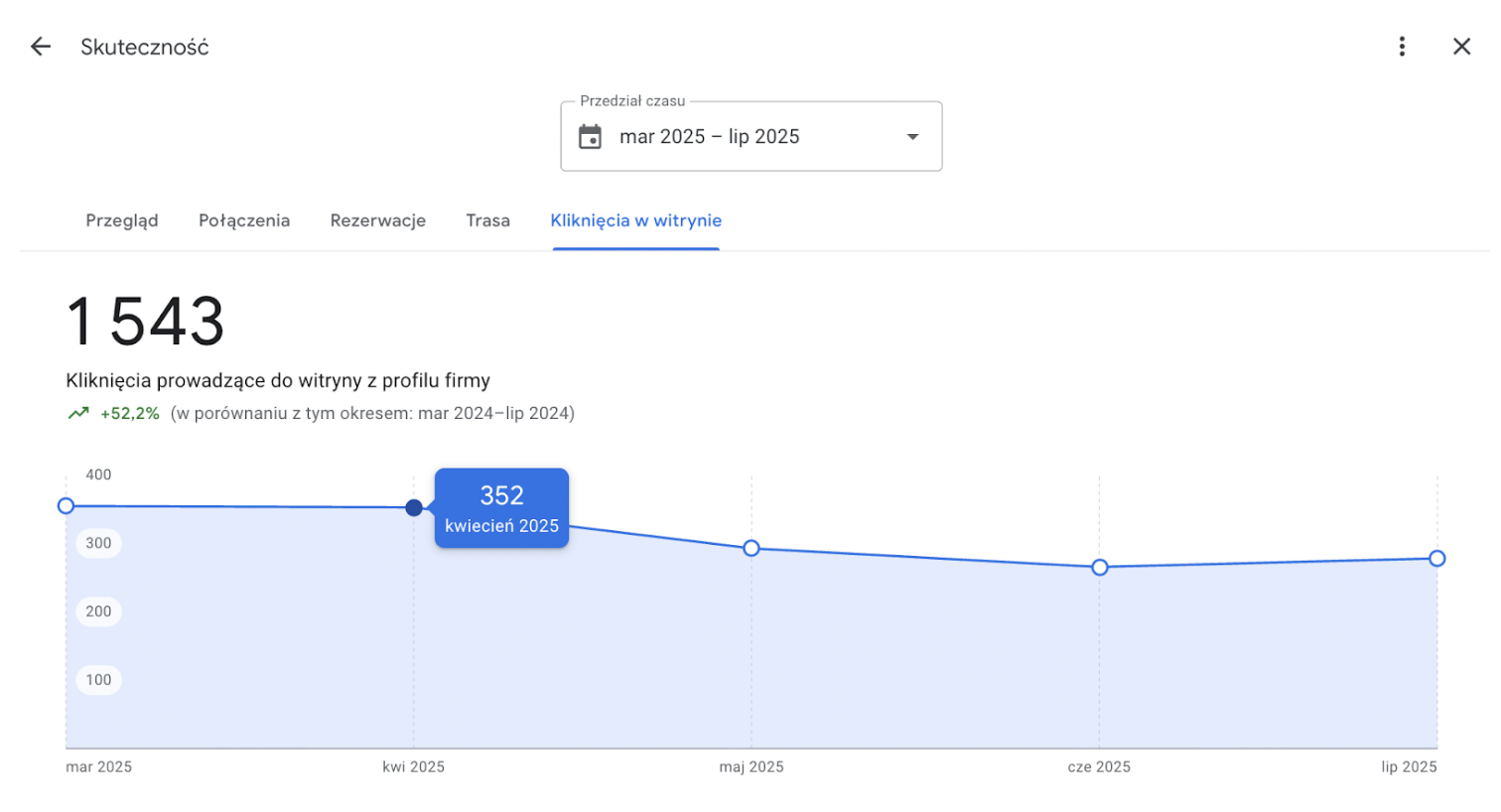
Task: Click the green upward trend icon
Action: 78,414
